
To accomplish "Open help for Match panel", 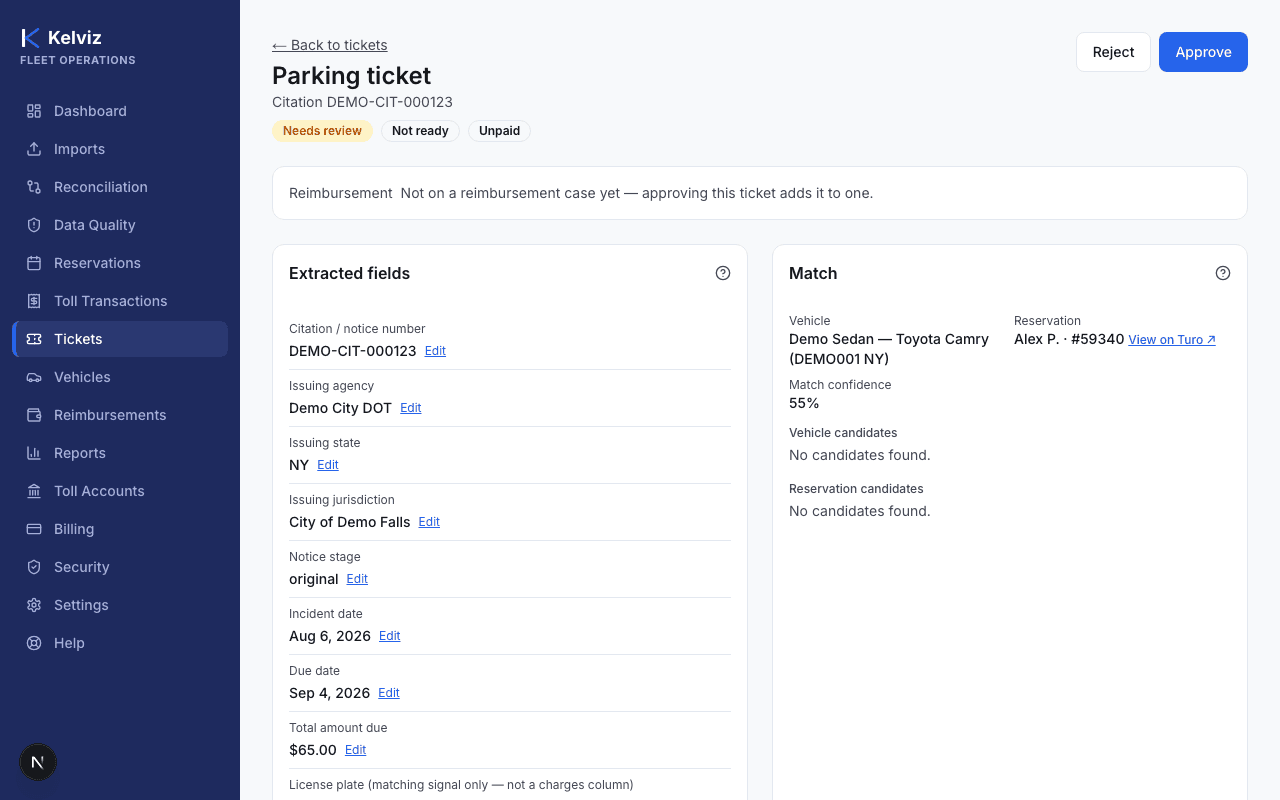I will (1223, 273).
